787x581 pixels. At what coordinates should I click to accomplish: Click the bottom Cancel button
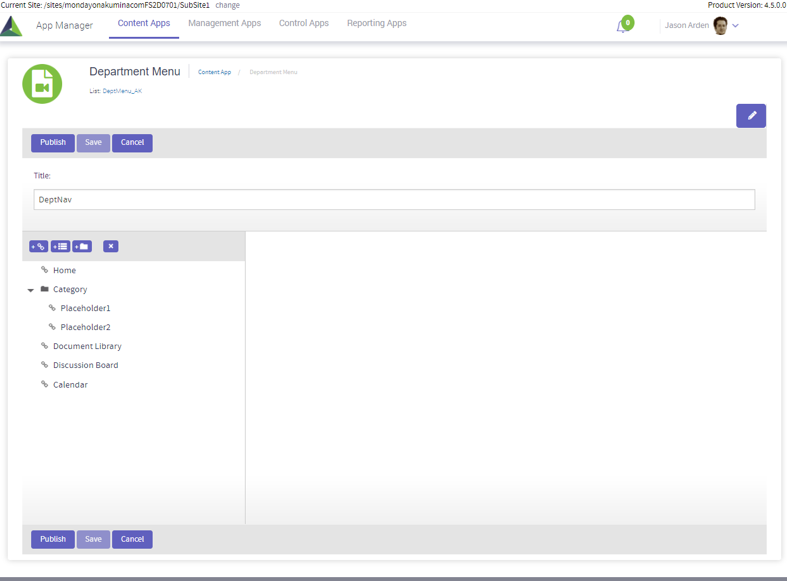132,539
